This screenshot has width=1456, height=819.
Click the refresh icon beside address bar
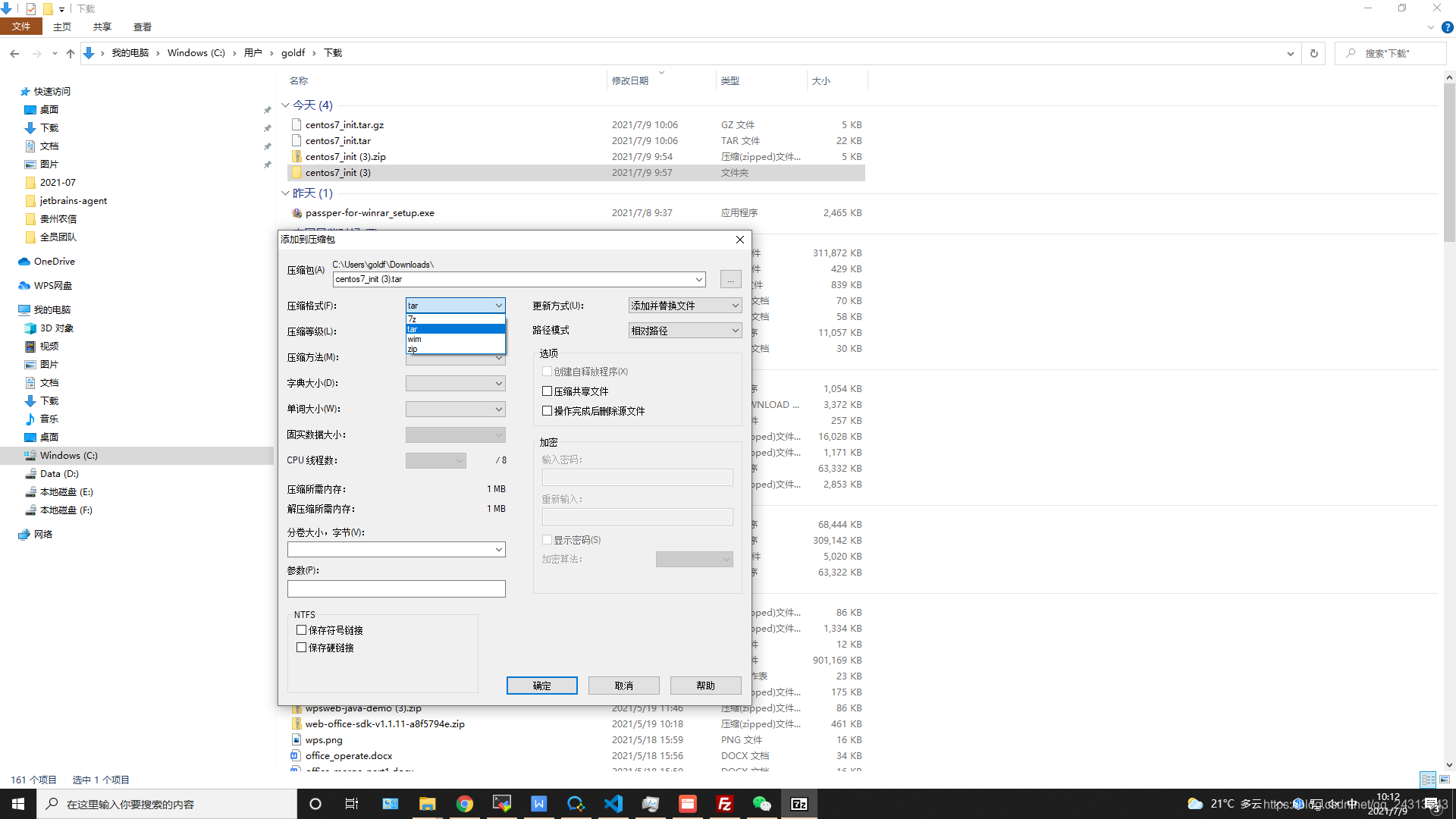pos(1314,53)
